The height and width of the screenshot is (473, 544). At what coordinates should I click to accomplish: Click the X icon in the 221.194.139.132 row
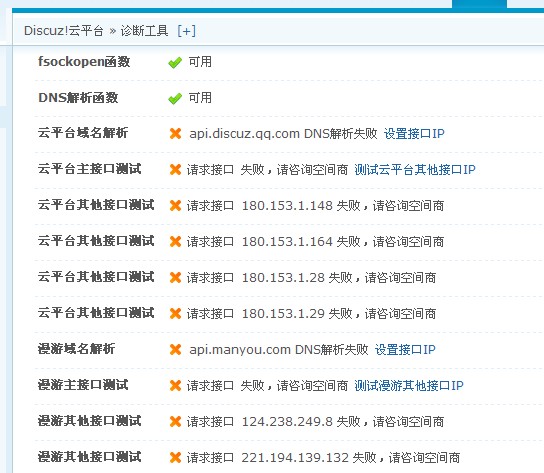pos(176,458)
